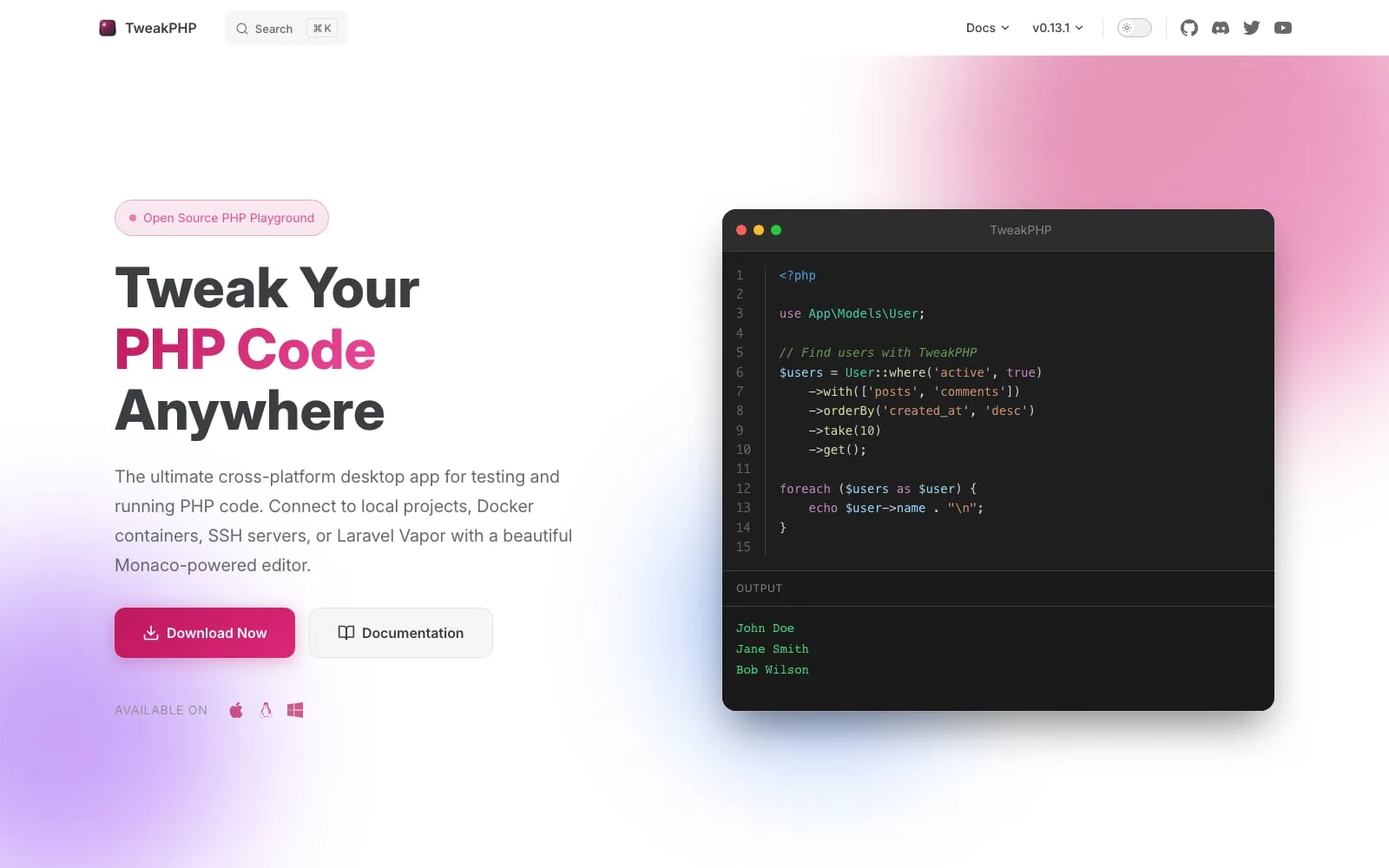1389x868 pixels.
Task: Click the TweakPHP window title text
Action: click(1021, 230)
